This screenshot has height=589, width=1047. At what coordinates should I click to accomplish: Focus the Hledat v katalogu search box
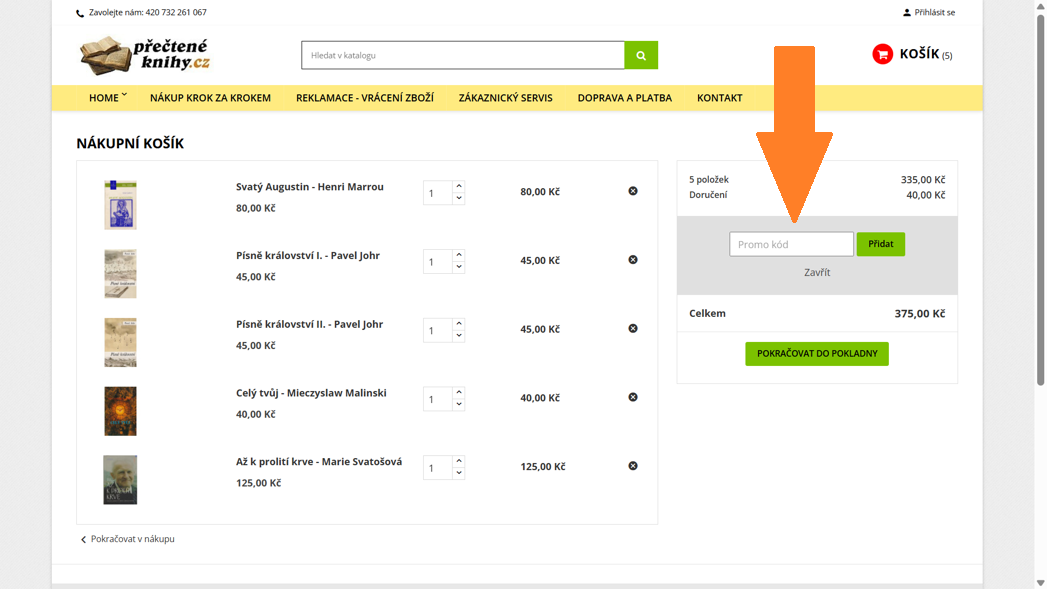click(x=463, y=55)
